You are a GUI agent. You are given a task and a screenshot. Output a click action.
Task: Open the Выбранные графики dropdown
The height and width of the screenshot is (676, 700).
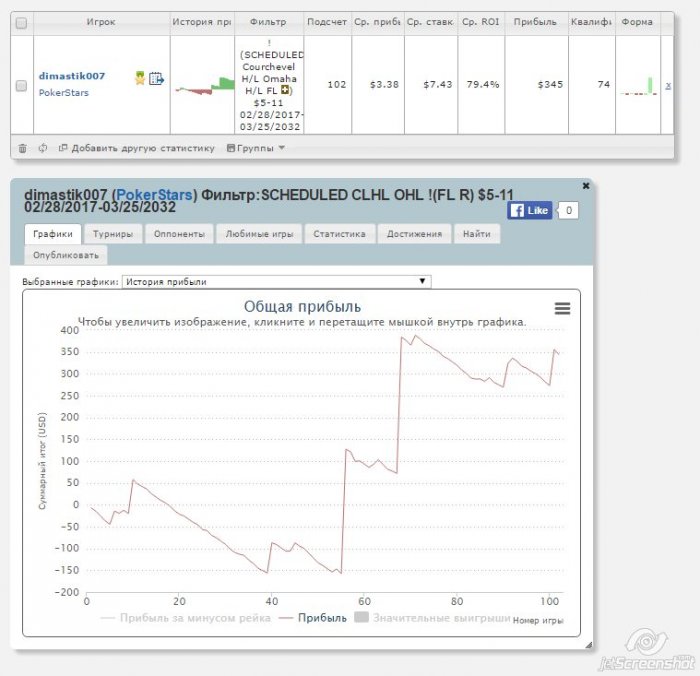tap(276, 281)
